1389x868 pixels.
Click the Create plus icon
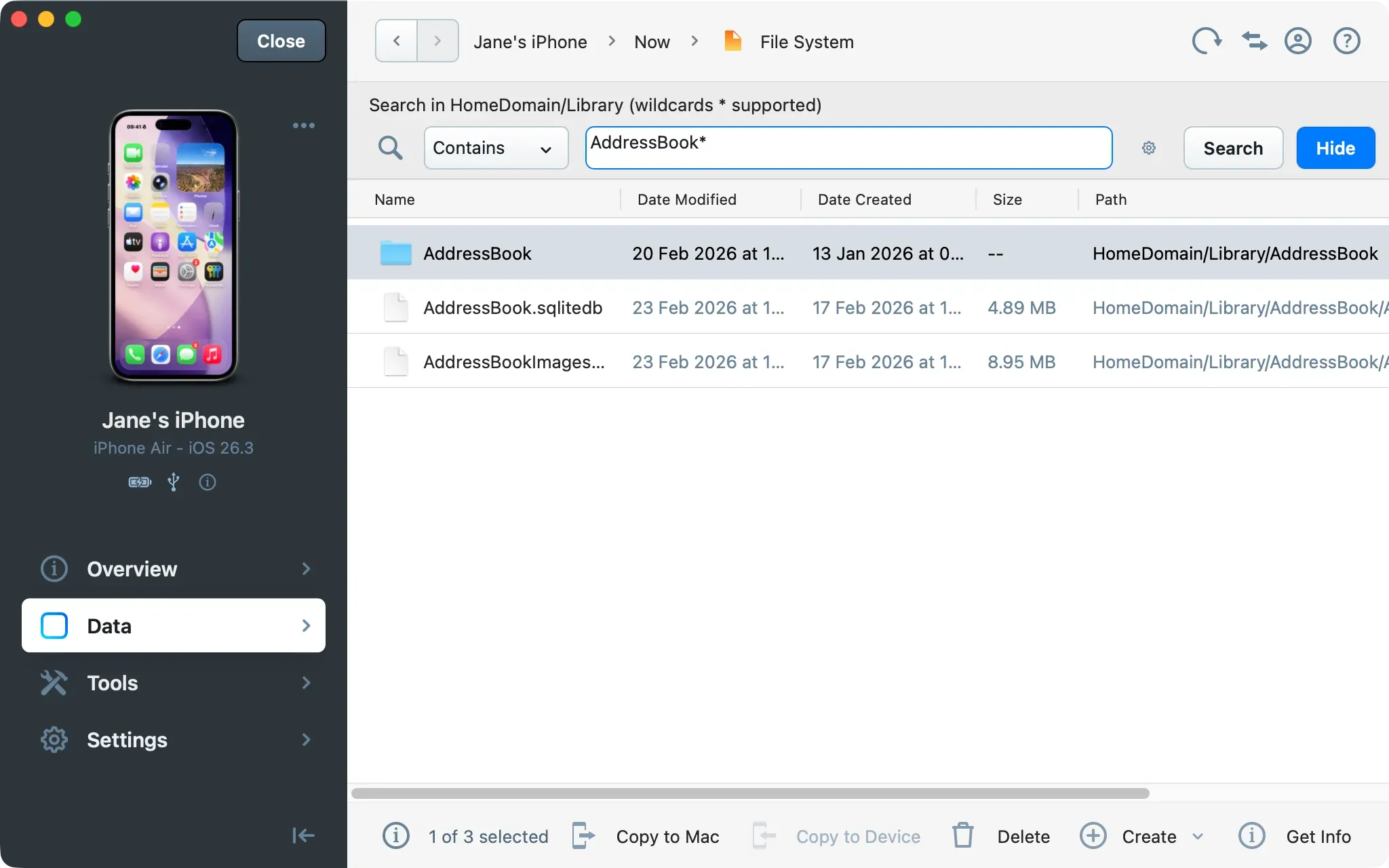[x=1092, y=836]
